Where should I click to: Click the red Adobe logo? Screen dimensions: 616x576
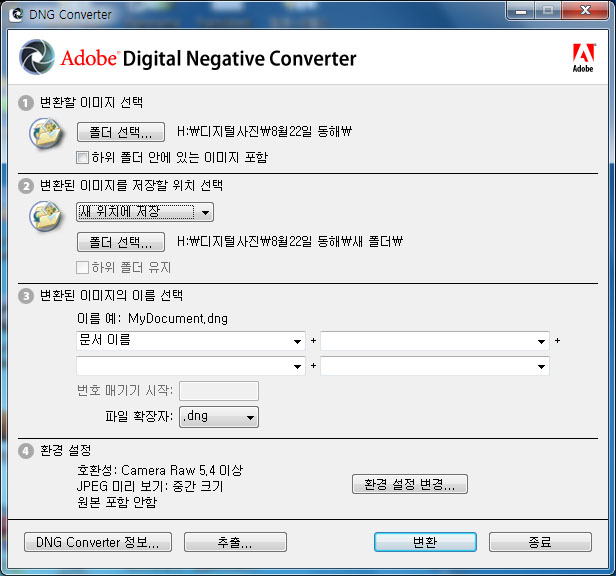pos(582,57)
